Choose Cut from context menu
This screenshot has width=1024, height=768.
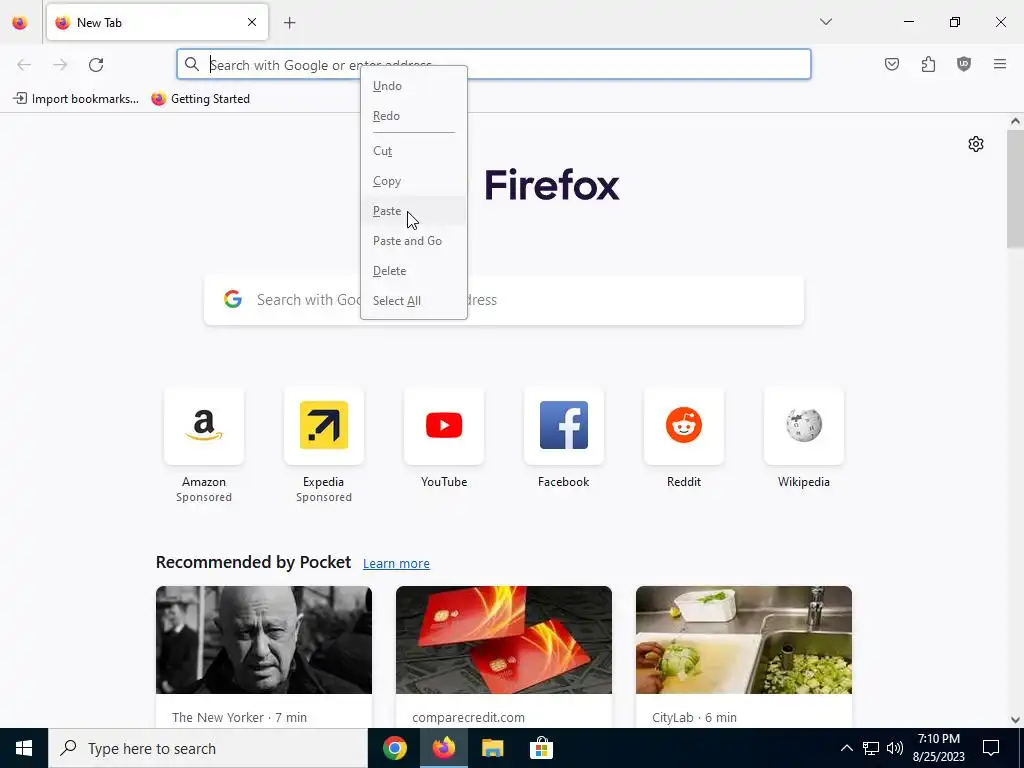[x=414, y=151]
